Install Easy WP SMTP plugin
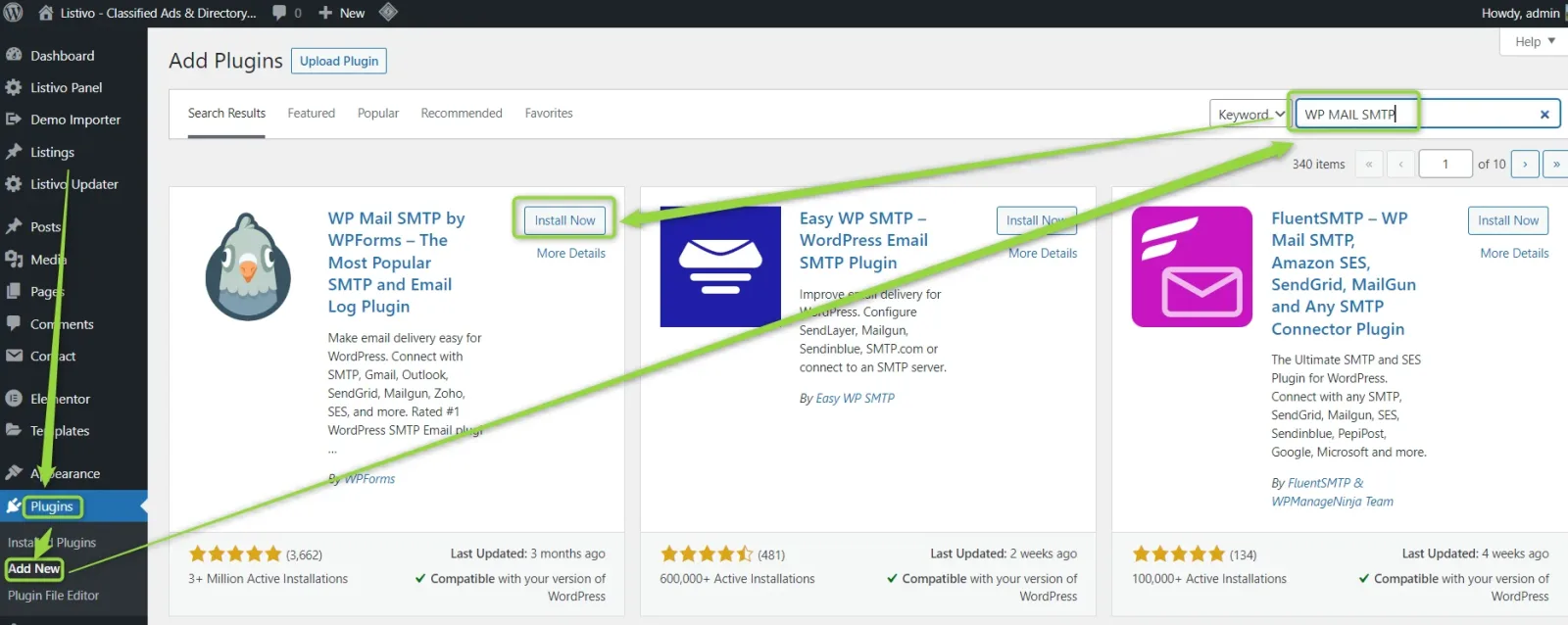Screen dimensions: 1568x625 1037,220
